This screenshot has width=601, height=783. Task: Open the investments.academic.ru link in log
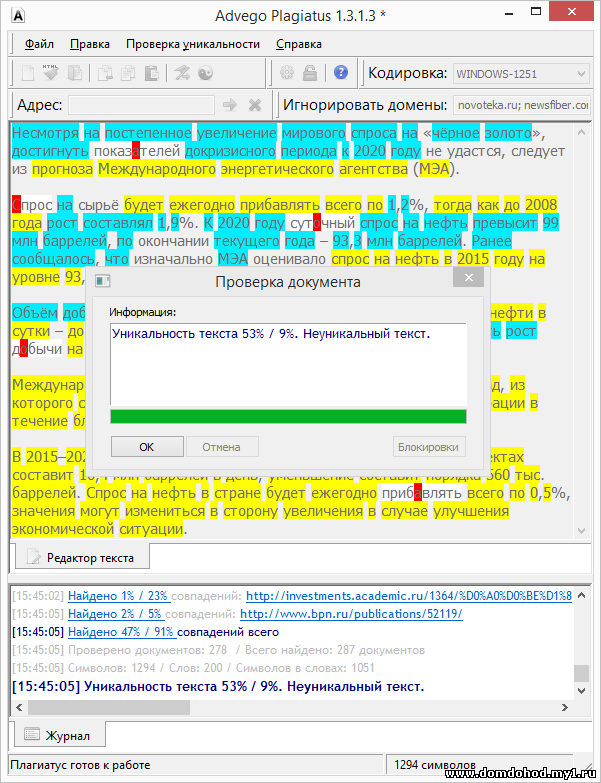pos(409,596)
